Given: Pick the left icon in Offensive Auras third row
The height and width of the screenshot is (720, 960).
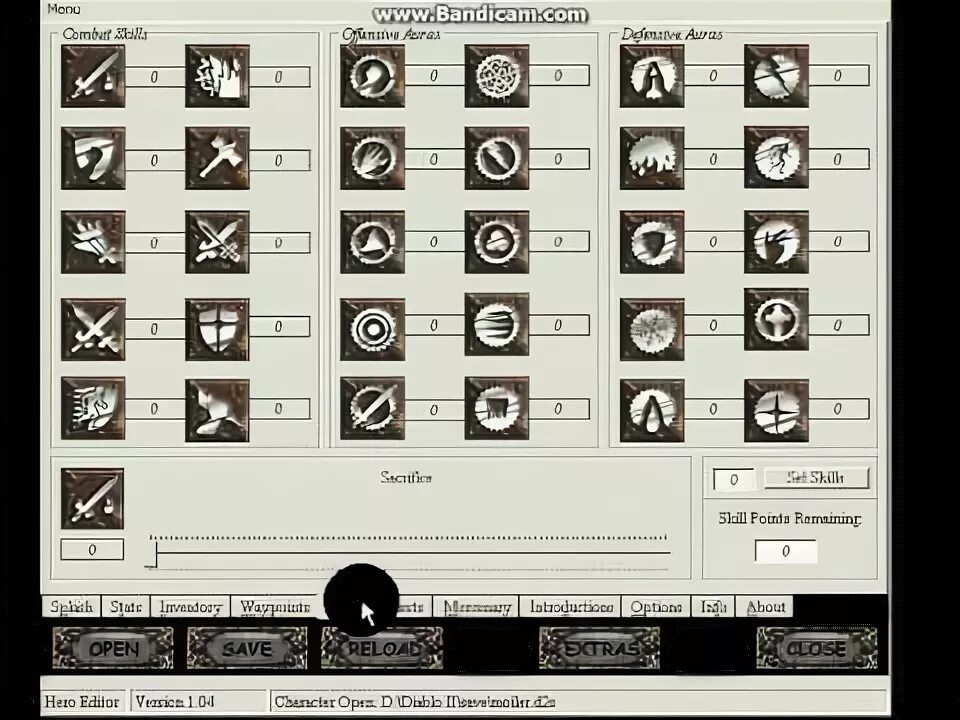Looking at the screenshot, I should pos(373,242).
